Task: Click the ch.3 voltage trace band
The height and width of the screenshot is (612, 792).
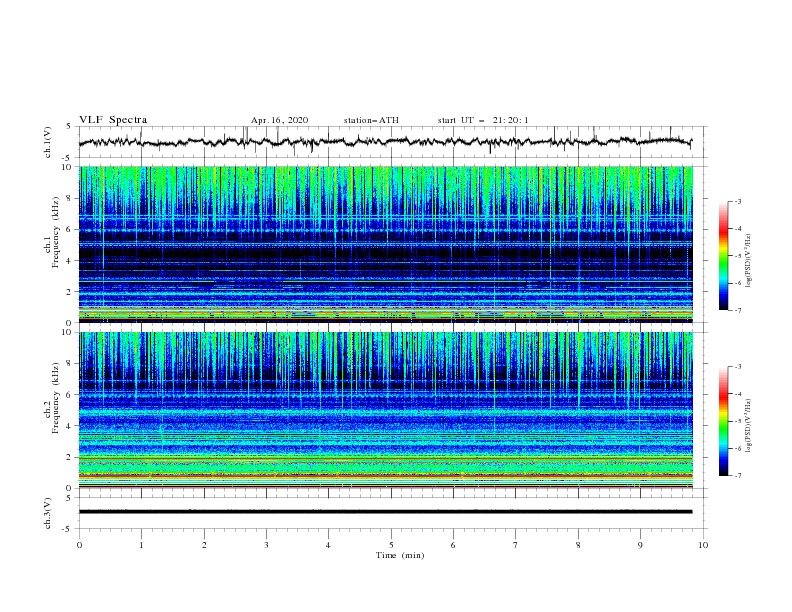Action: (x=385, y=512)
